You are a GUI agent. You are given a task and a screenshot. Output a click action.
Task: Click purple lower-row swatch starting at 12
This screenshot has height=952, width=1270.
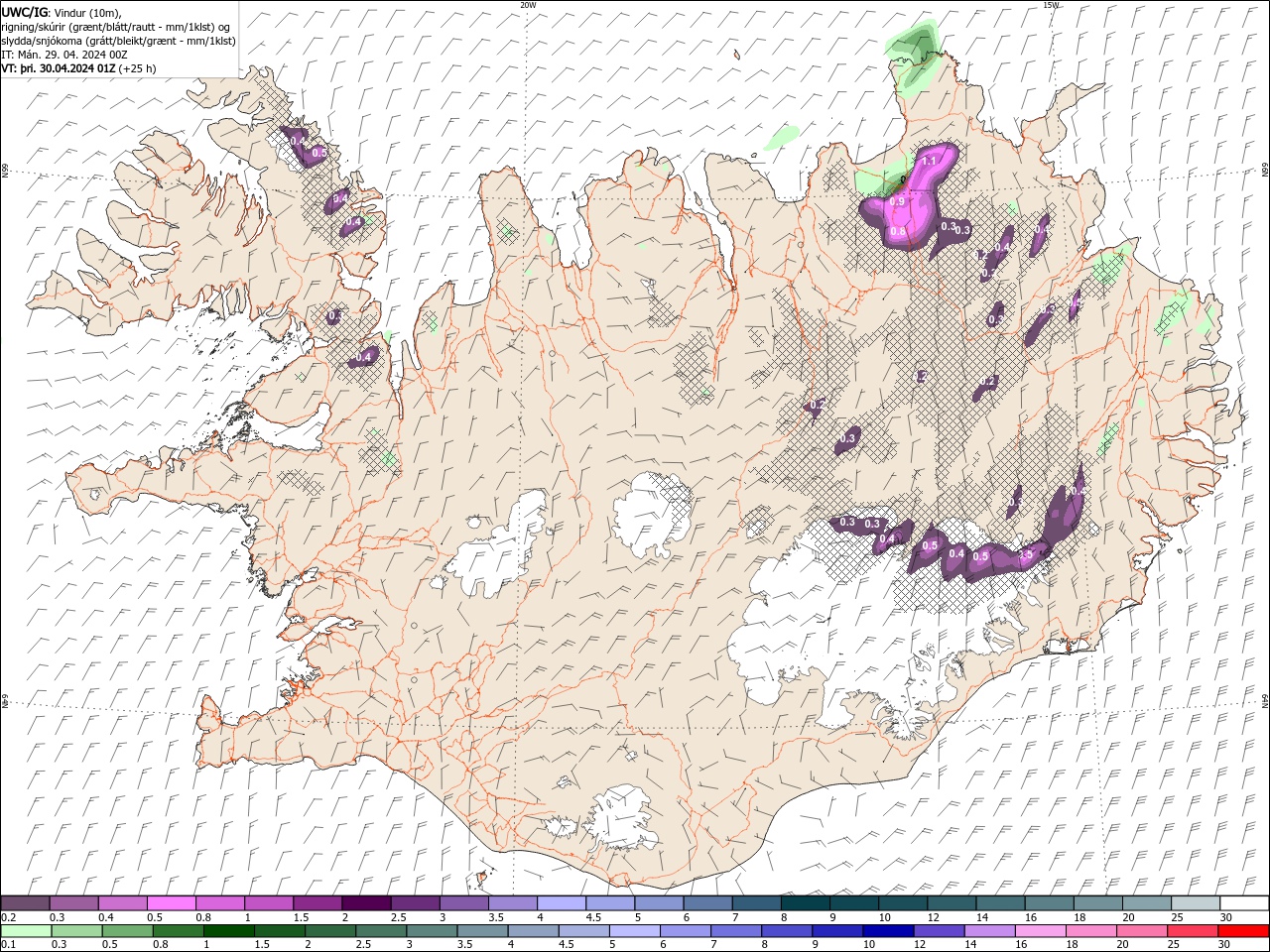pyautogui.click(x=938, y=931)
